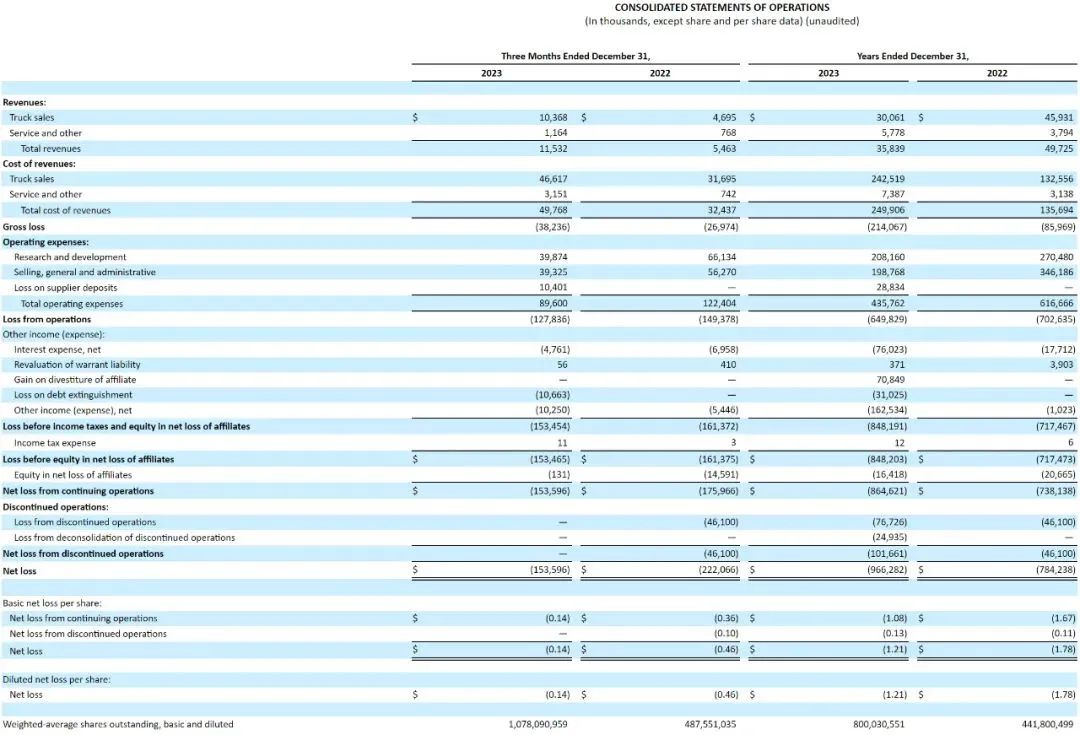Click the 'Interest expense, net' label

click(57, 350)
